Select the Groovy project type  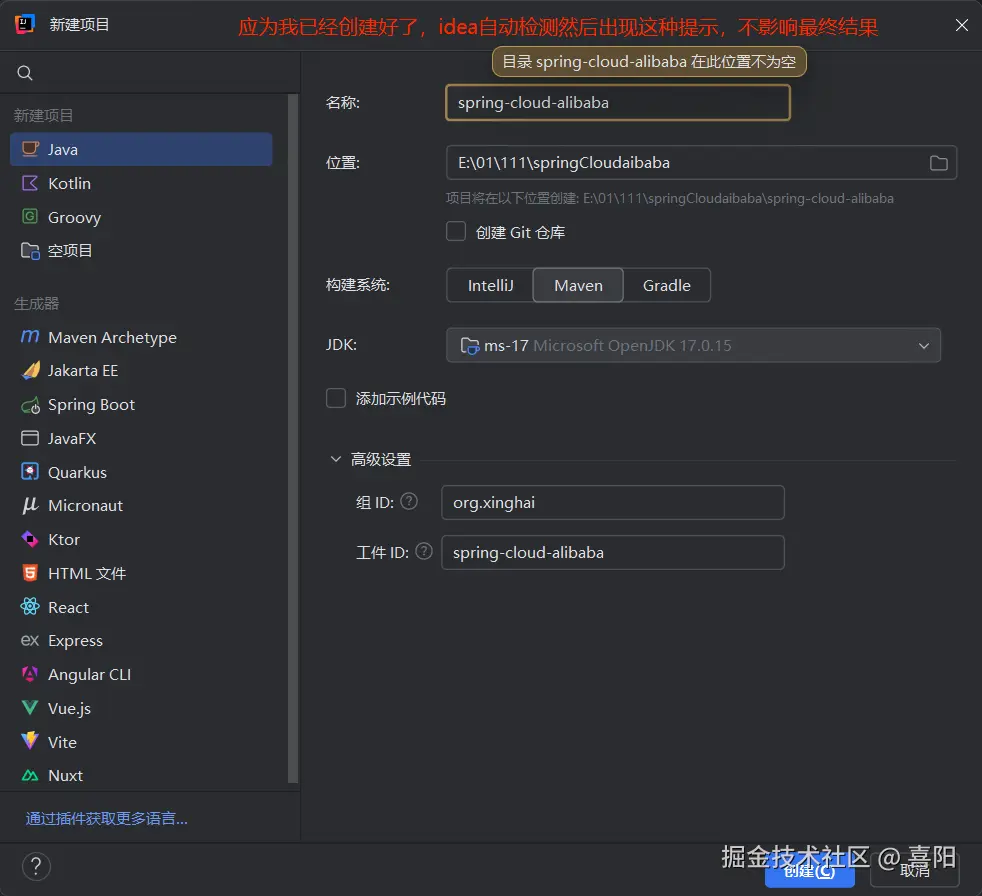141,217
